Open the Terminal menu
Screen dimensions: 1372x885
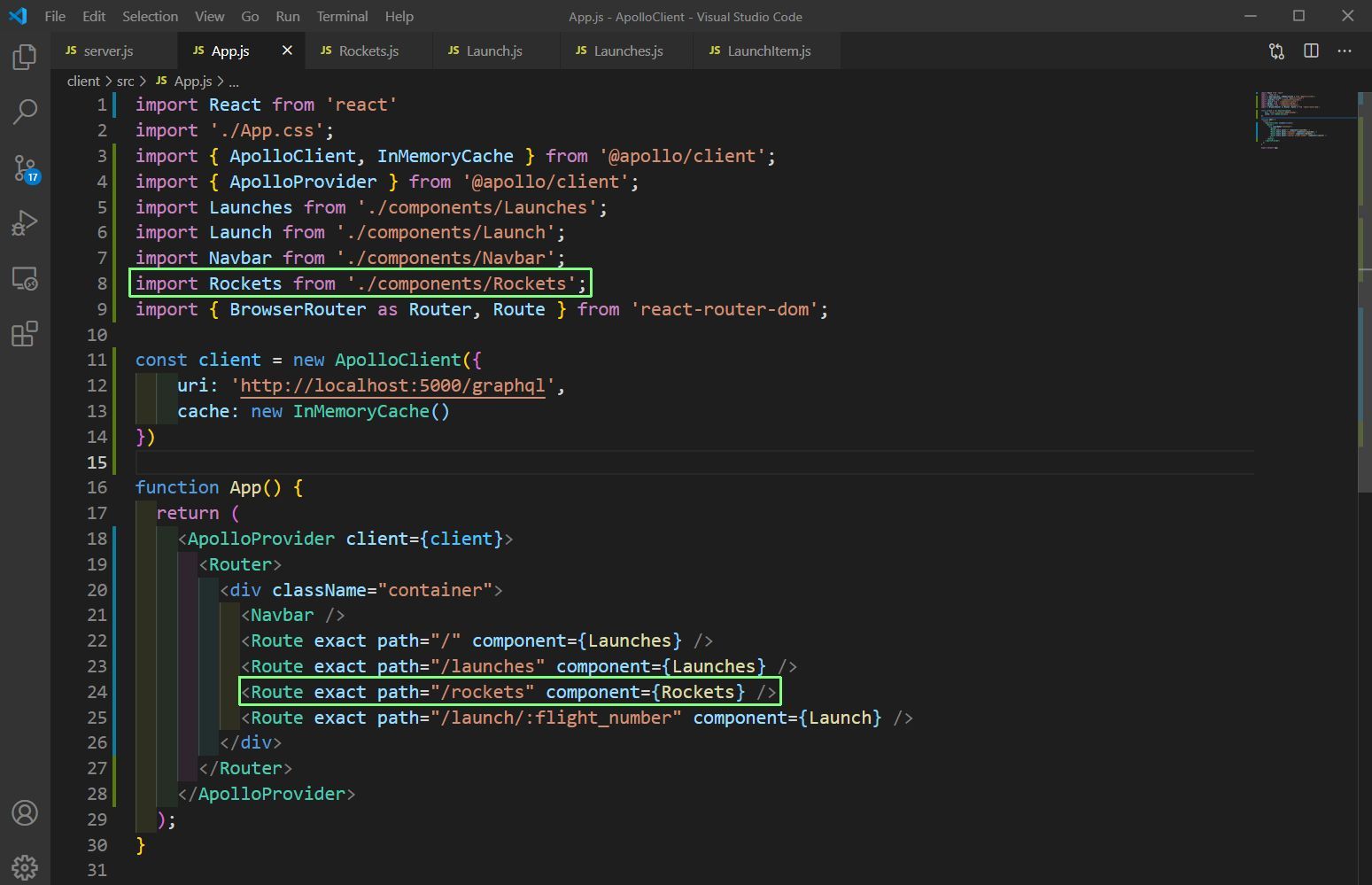pos(342,16)
